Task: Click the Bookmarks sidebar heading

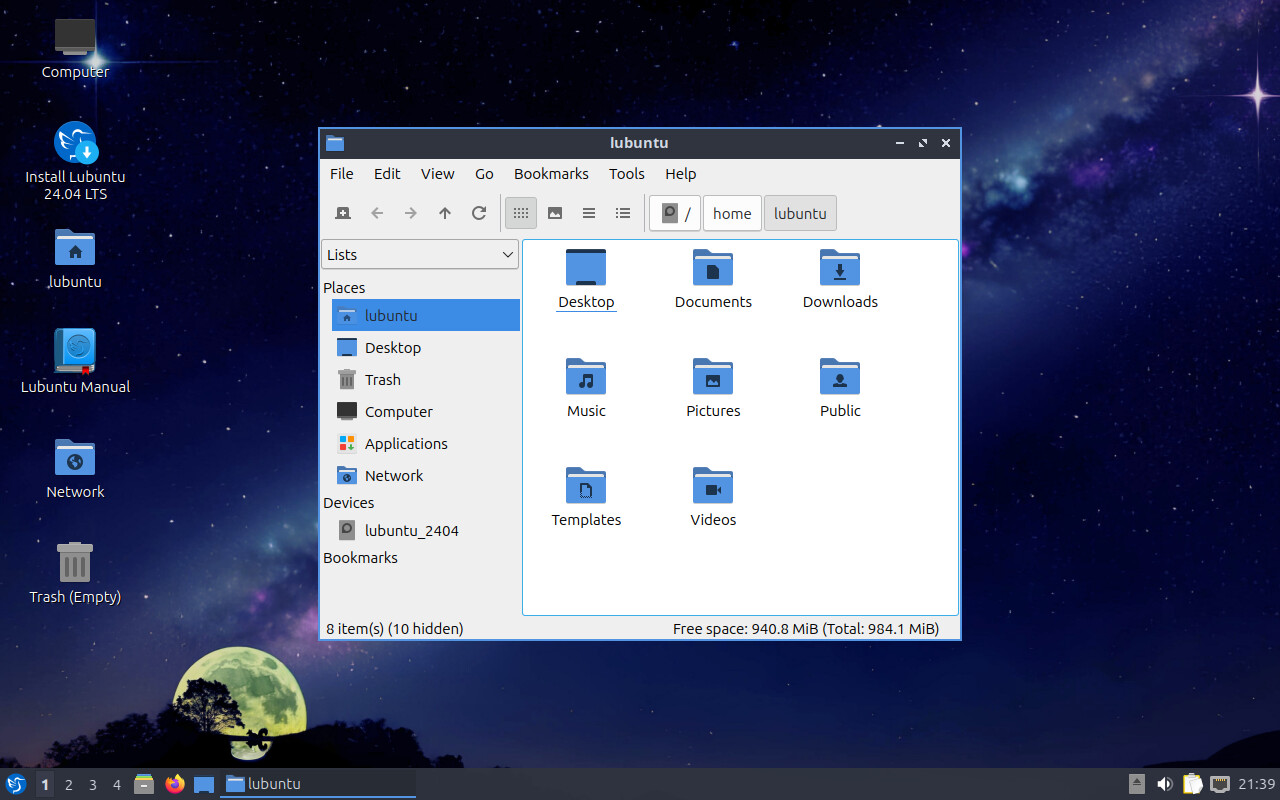Action: click(x=360, y=558)
